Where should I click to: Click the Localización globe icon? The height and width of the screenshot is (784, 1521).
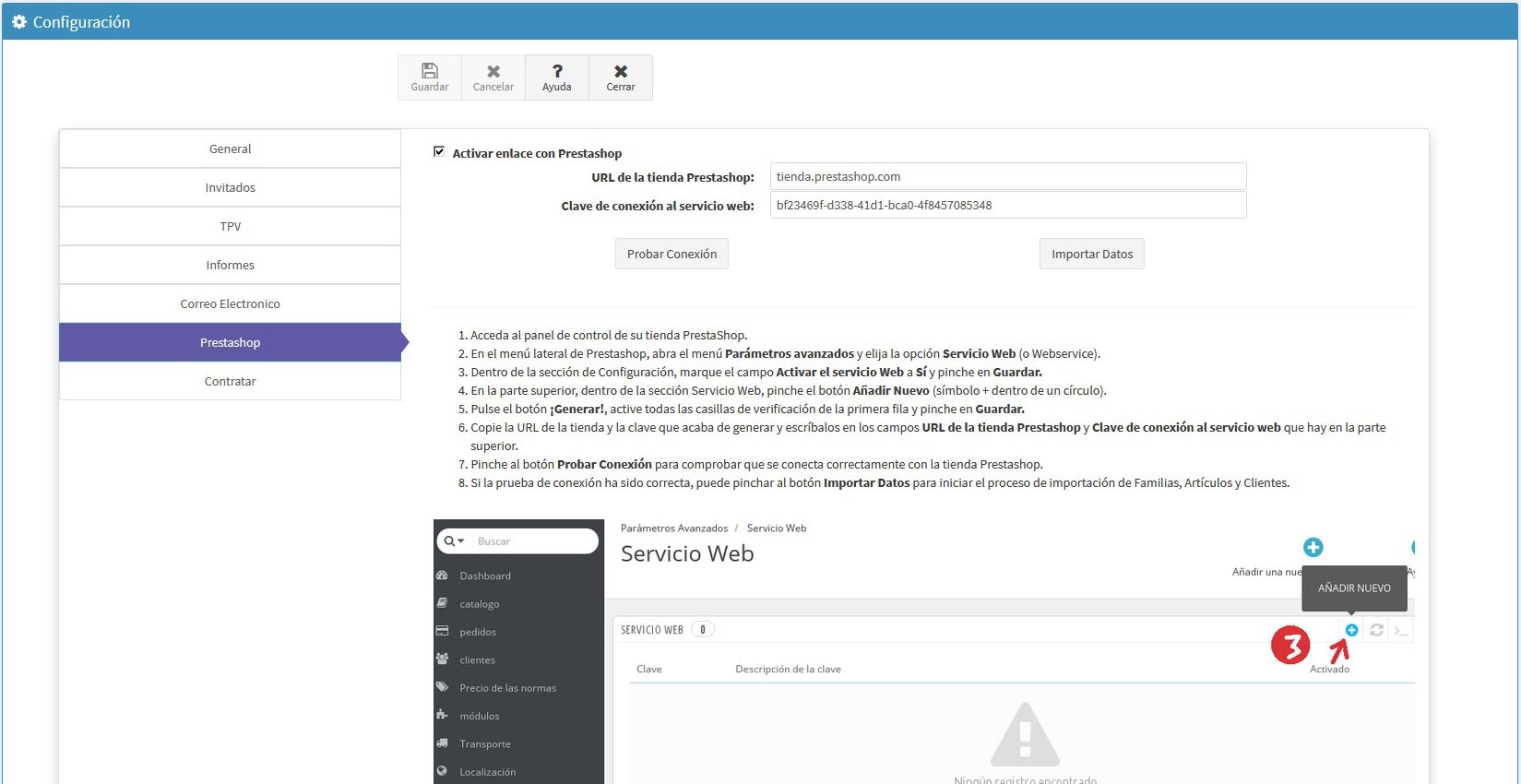click(x=442, y=771)
